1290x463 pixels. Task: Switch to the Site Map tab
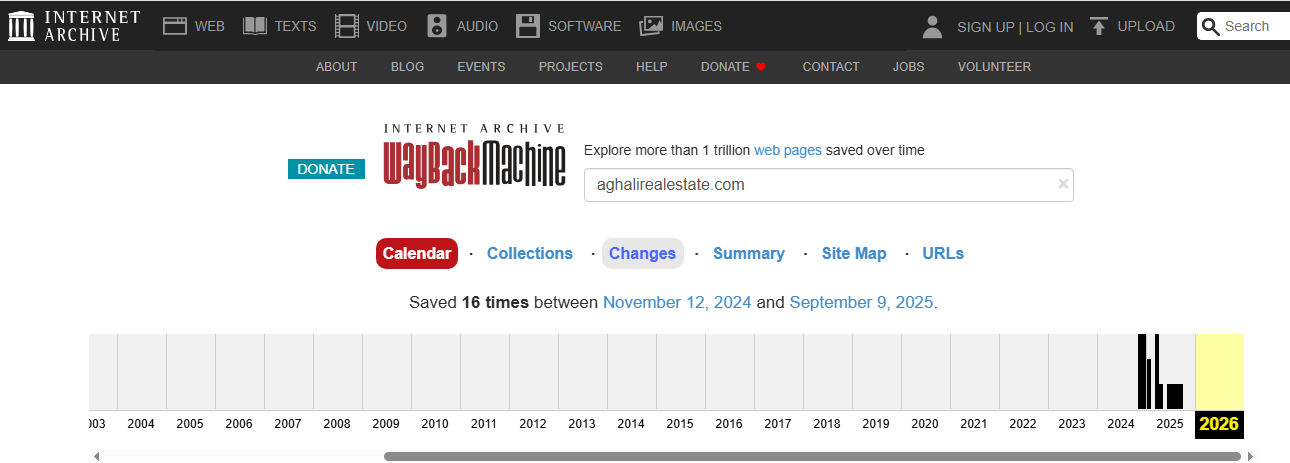(x=854, y=253)
